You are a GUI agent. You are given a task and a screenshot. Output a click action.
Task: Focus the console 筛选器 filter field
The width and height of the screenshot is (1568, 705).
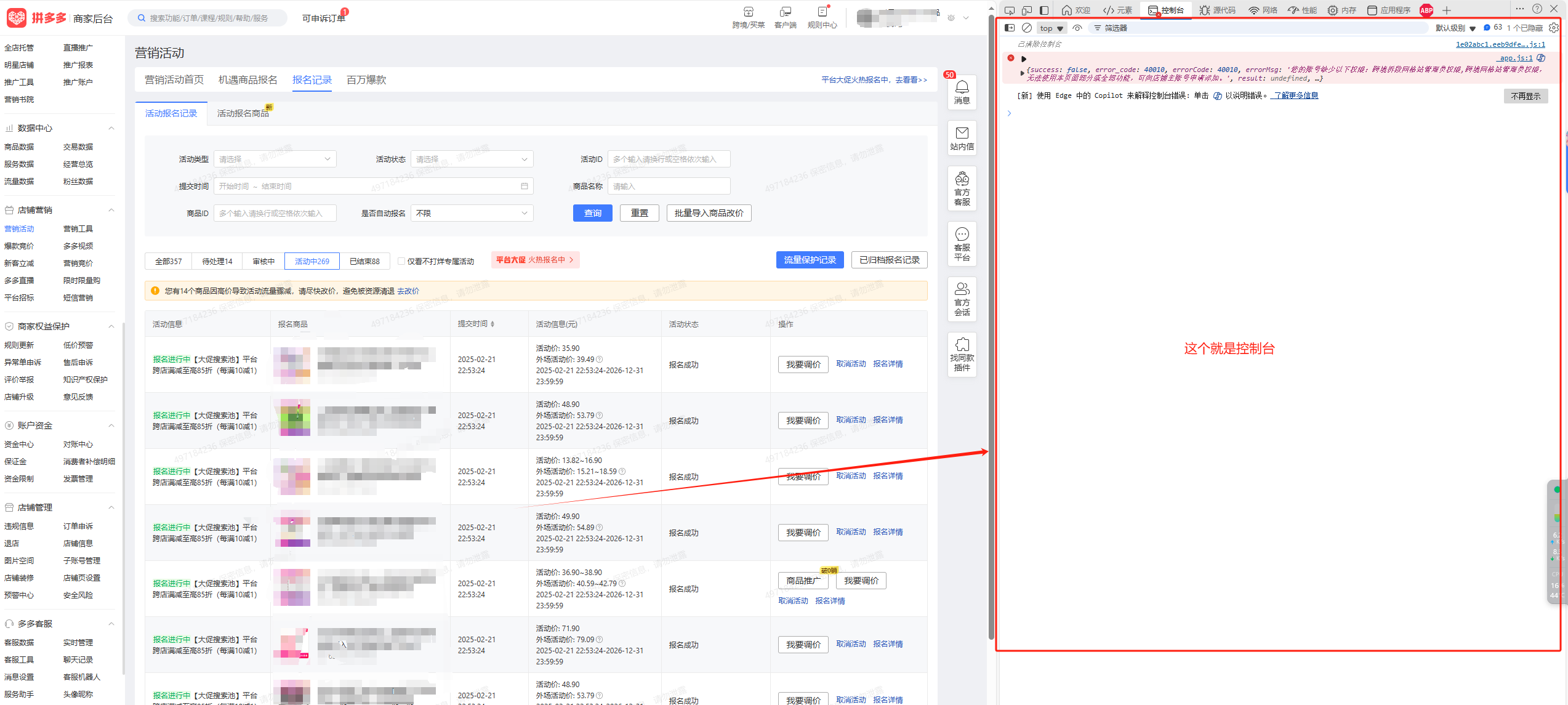pos(1258,28)
